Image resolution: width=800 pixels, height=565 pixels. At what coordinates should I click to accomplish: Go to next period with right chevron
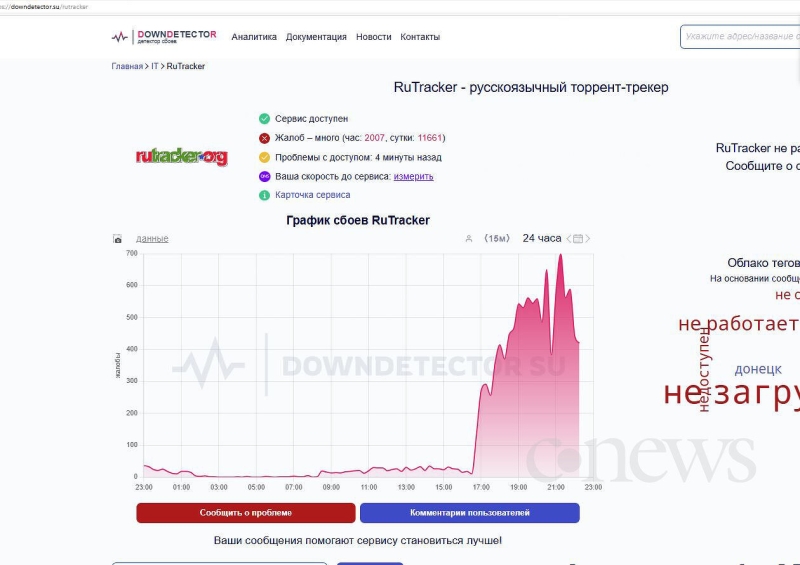(x=587, y=238)
